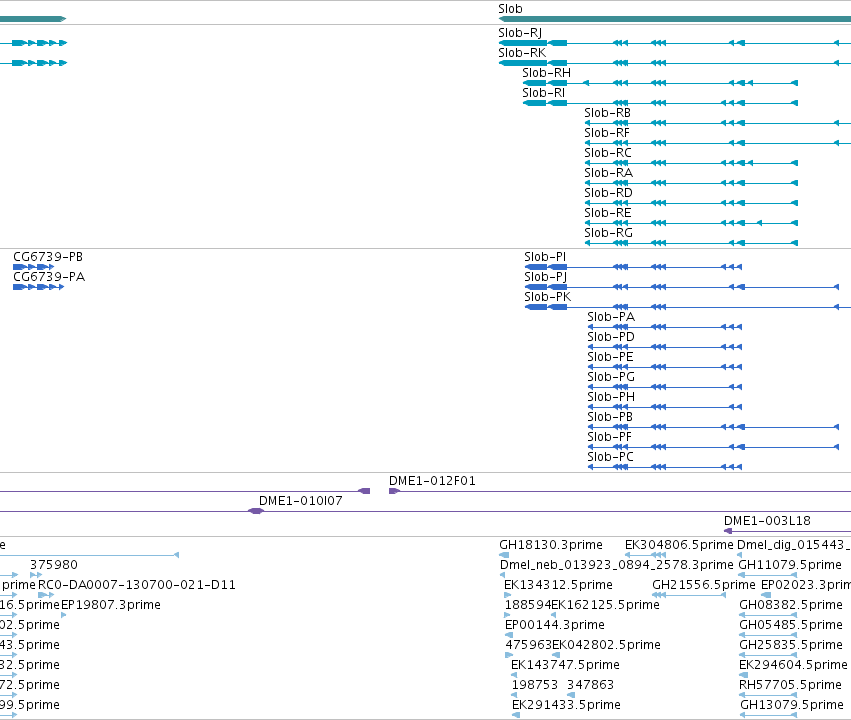The image size is (851, 720).
Task: Select the DME1-010I07 clone label
Action: [x=301, y=501]
